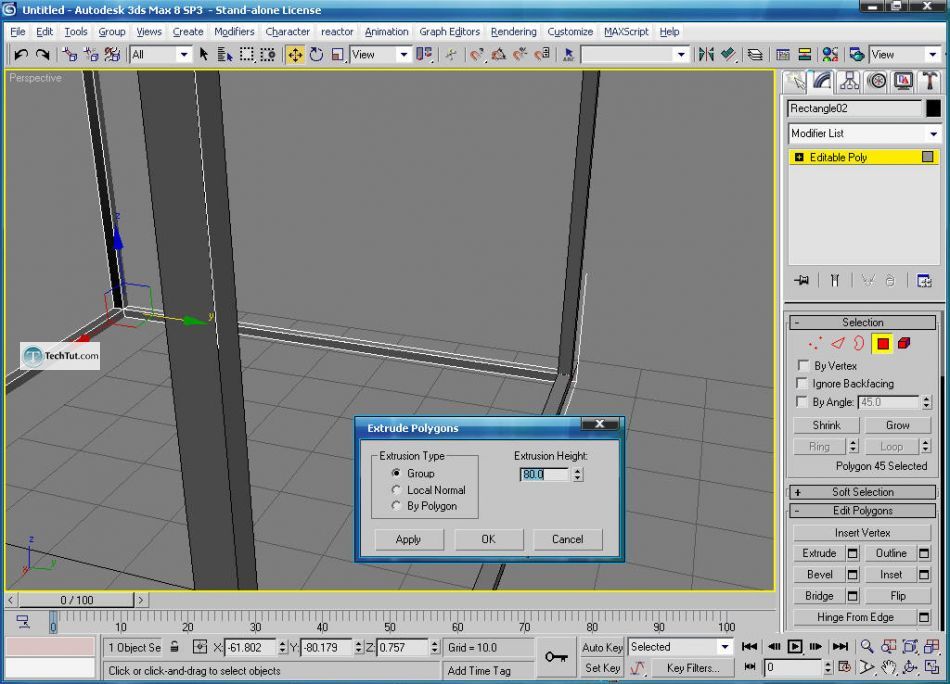Viewport: 950px width, 684px height.
Task: Click the time slider showing 0 / 100
Action: (76, 600)
